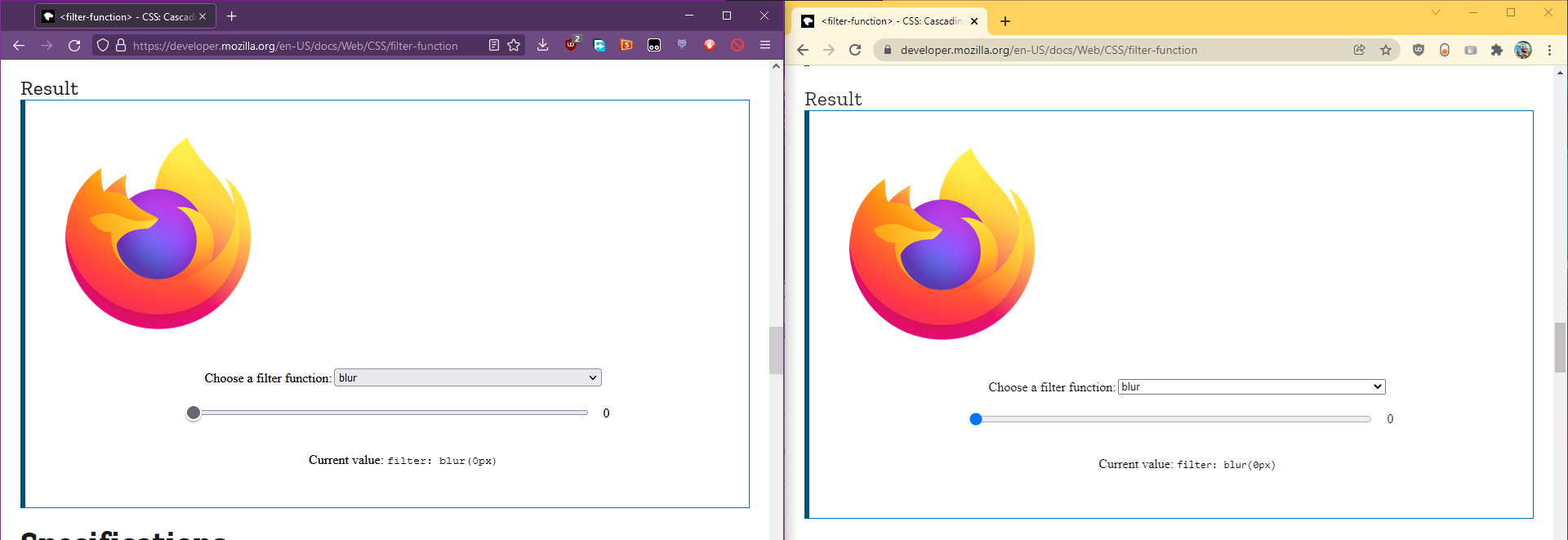This screenshot has width=1568, height=540.
Task: Open uBlock Origin extension in Firefox
Action: [572, 45]
